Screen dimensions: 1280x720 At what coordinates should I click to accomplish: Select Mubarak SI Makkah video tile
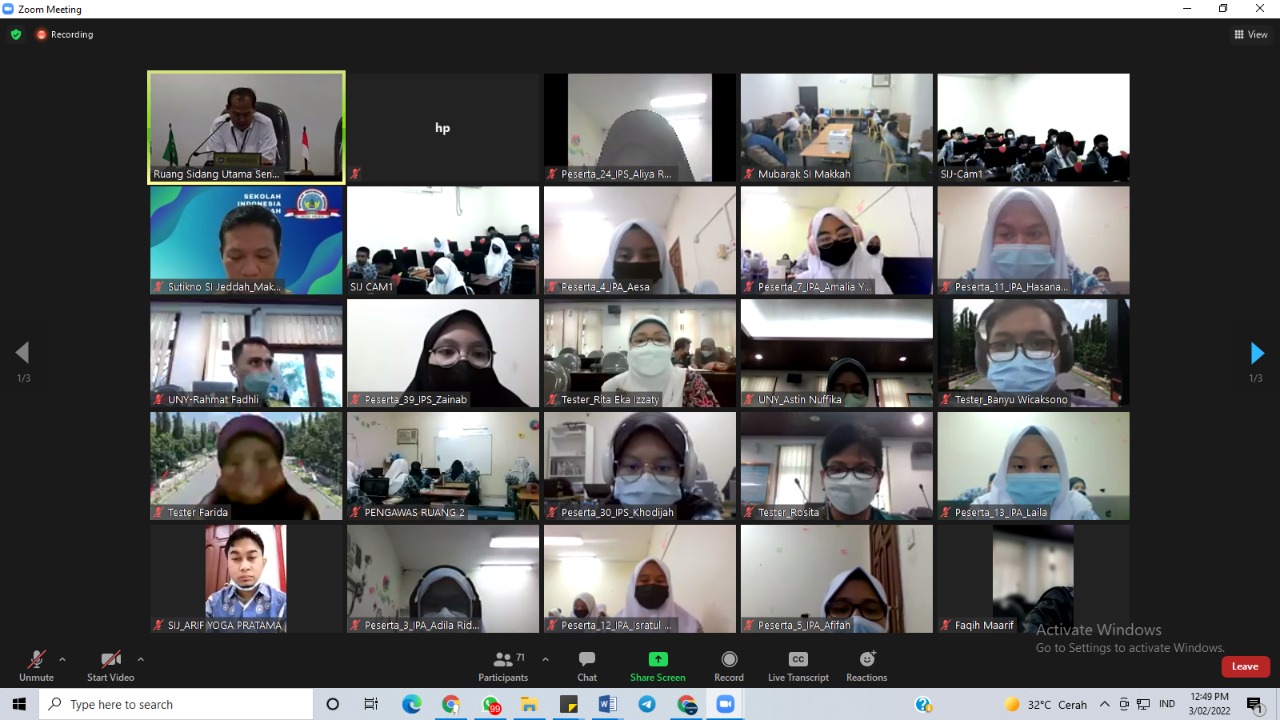click(x=836, y=127)
